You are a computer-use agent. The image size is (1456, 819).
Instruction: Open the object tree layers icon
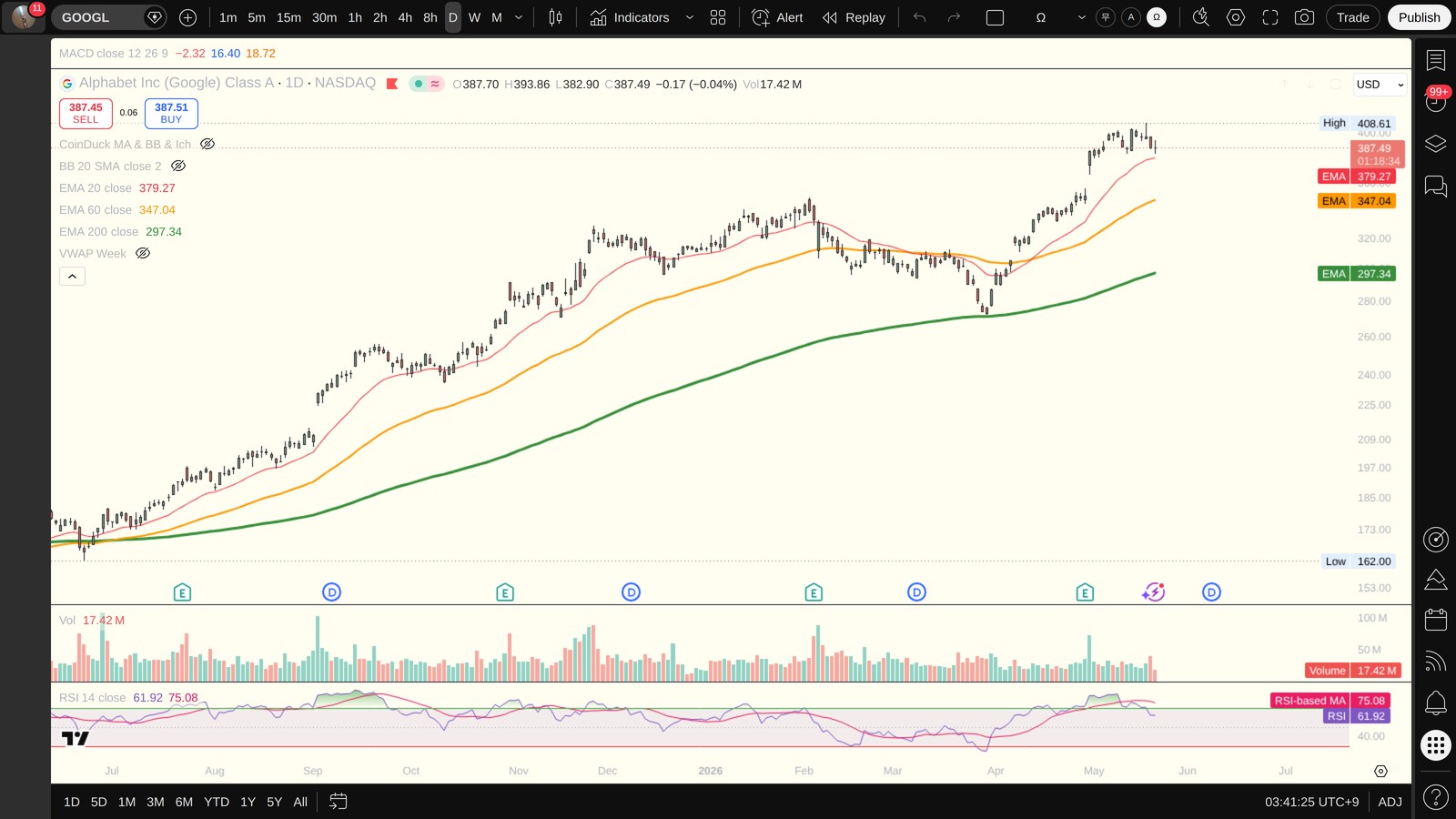1435,144
